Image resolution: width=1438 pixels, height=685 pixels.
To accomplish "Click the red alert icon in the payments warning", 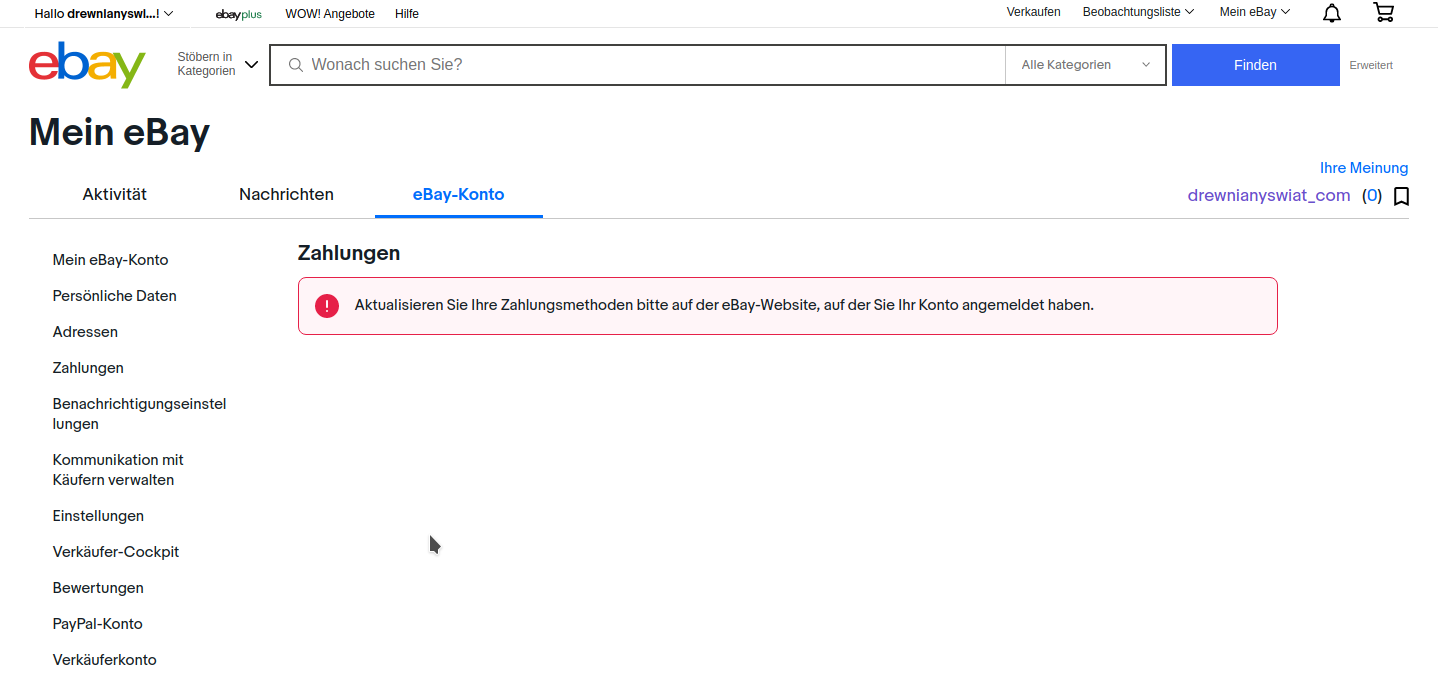I will (327, 305).
